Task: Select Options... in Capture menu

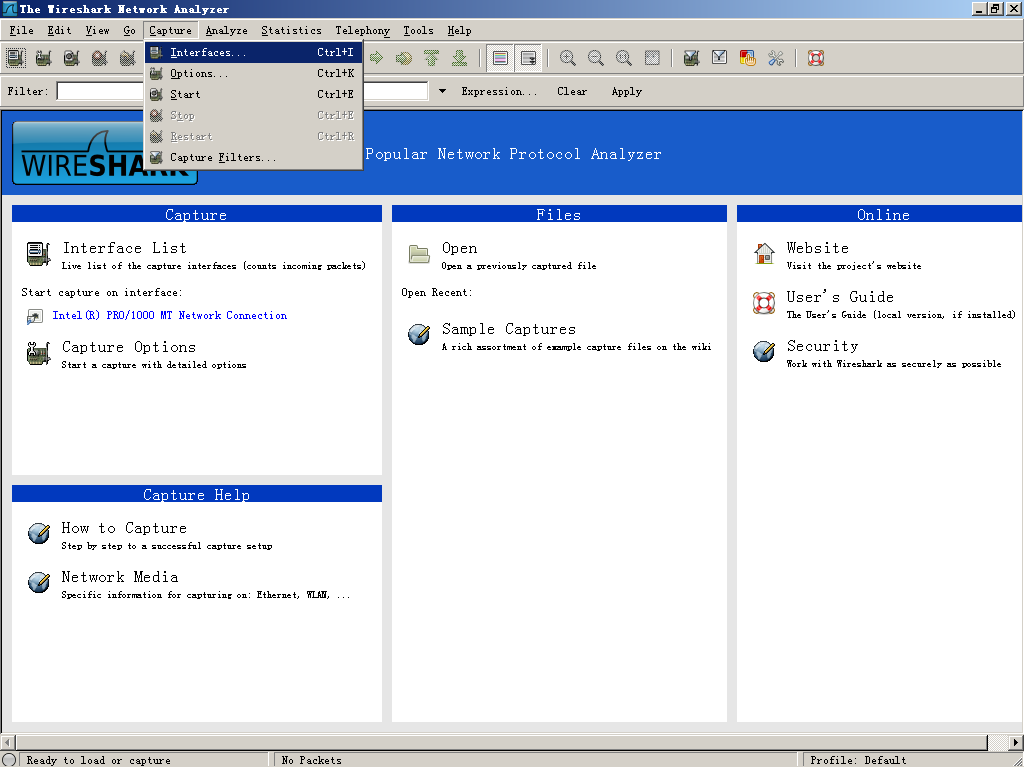Action: (x=253, y=73)
